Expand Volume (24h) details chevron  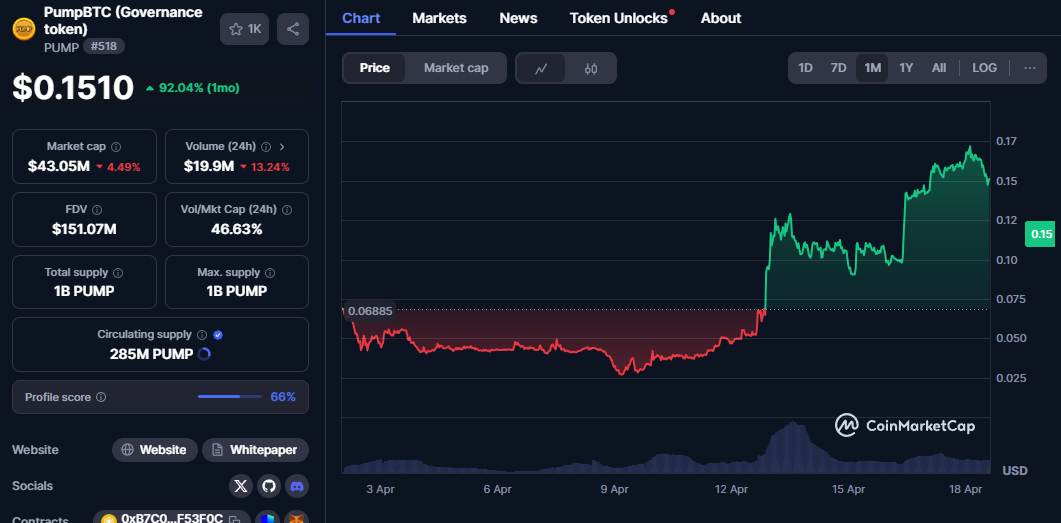click(282, 147)
